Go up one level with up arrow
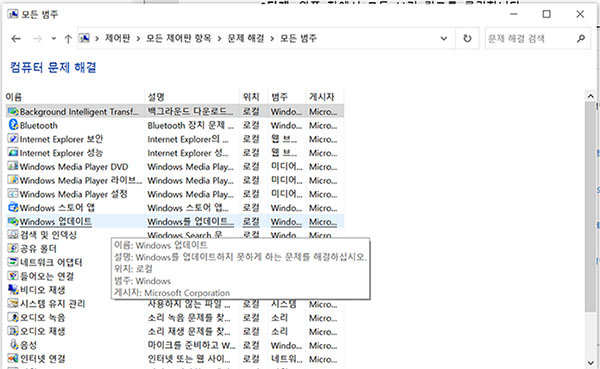 pyautogui.click(x=68, y=39)
